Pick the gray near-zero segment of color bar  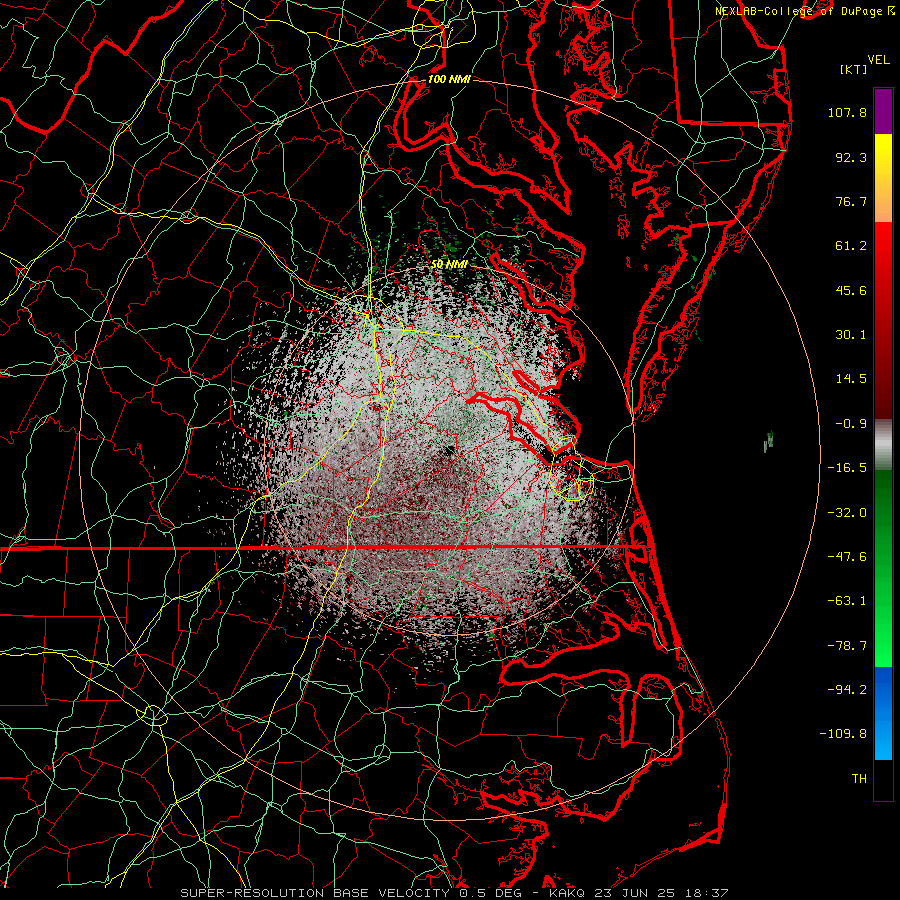883,443
